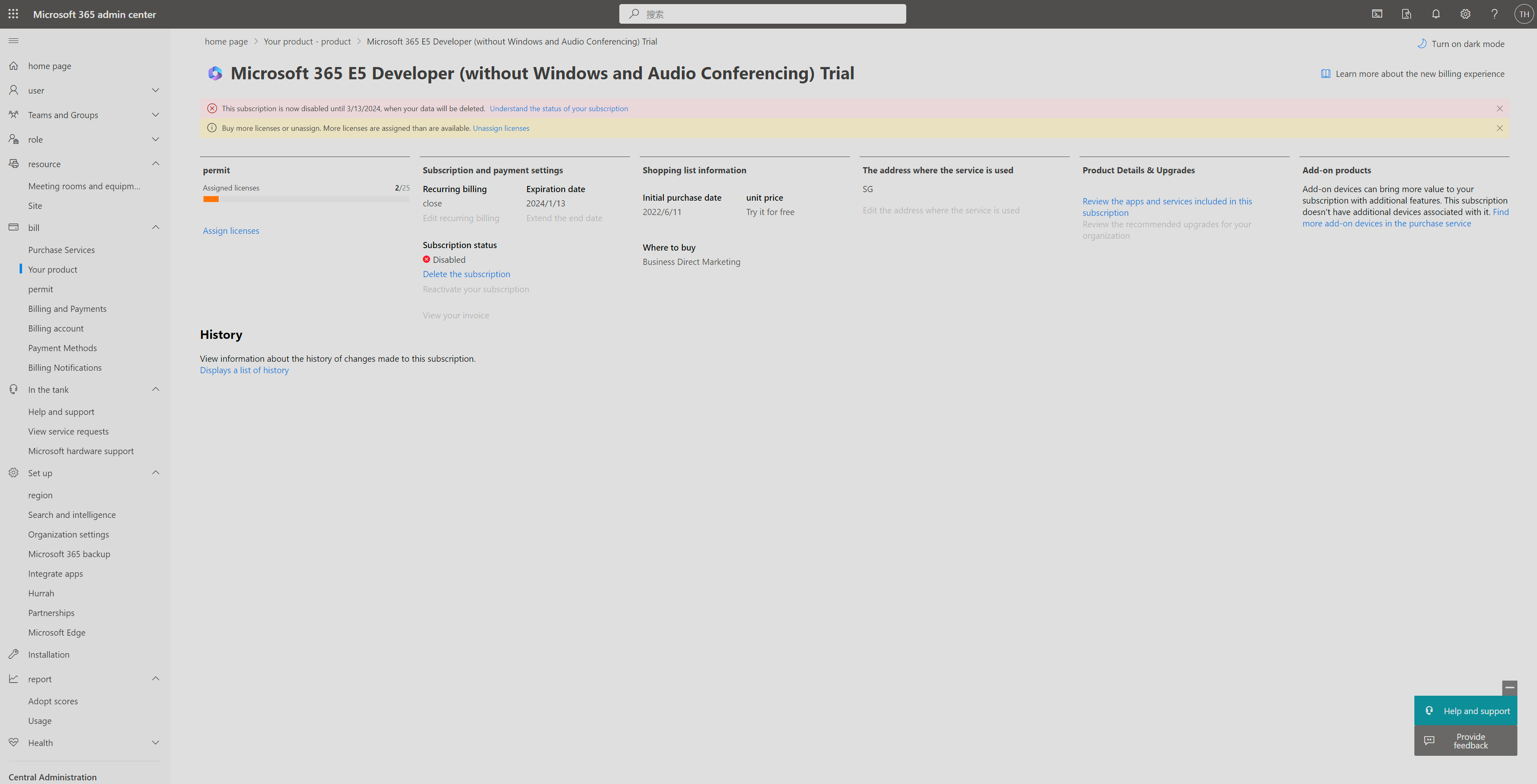Turn on dark mode

click(1461, 44)
